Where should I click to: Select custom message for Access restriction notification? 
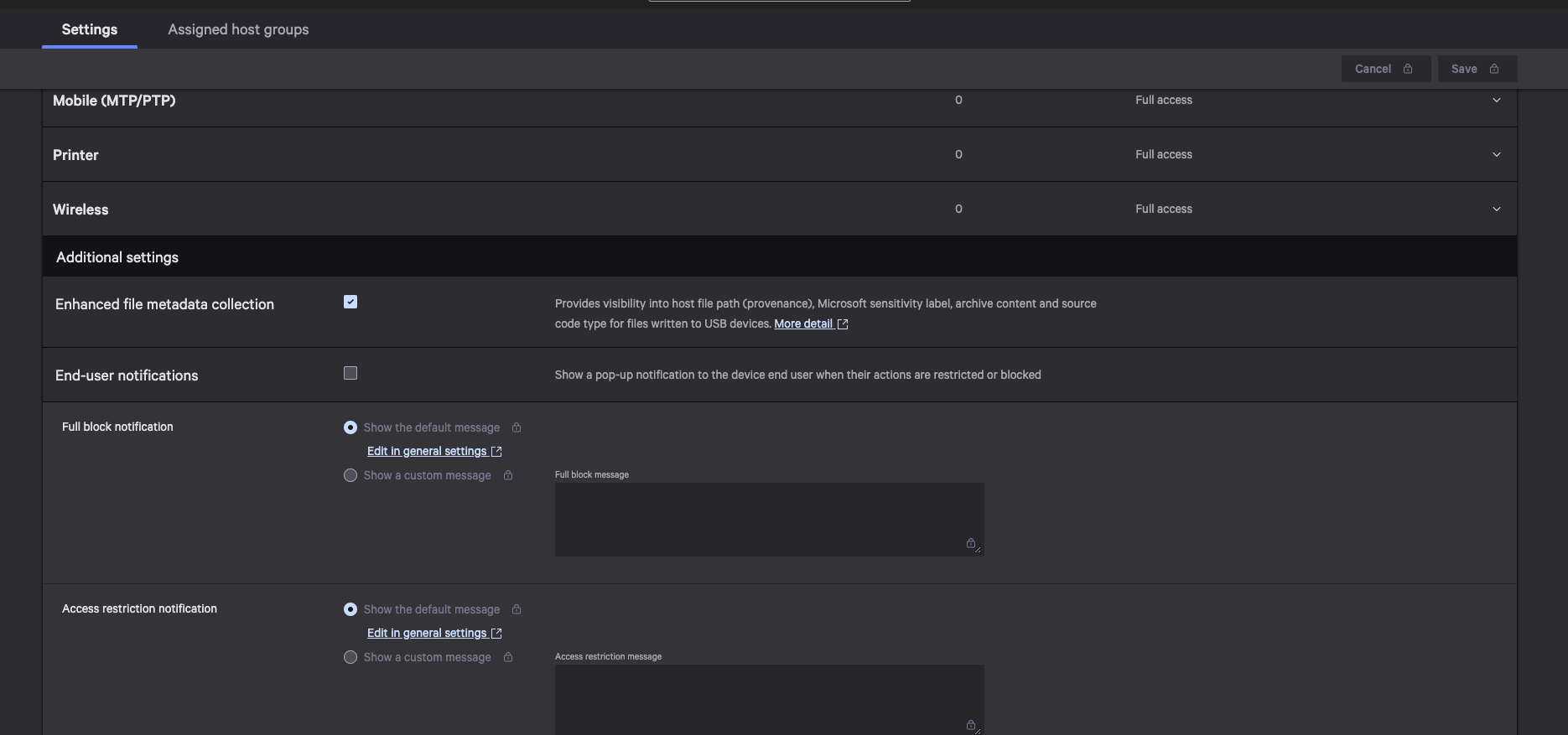coord(350,657)
